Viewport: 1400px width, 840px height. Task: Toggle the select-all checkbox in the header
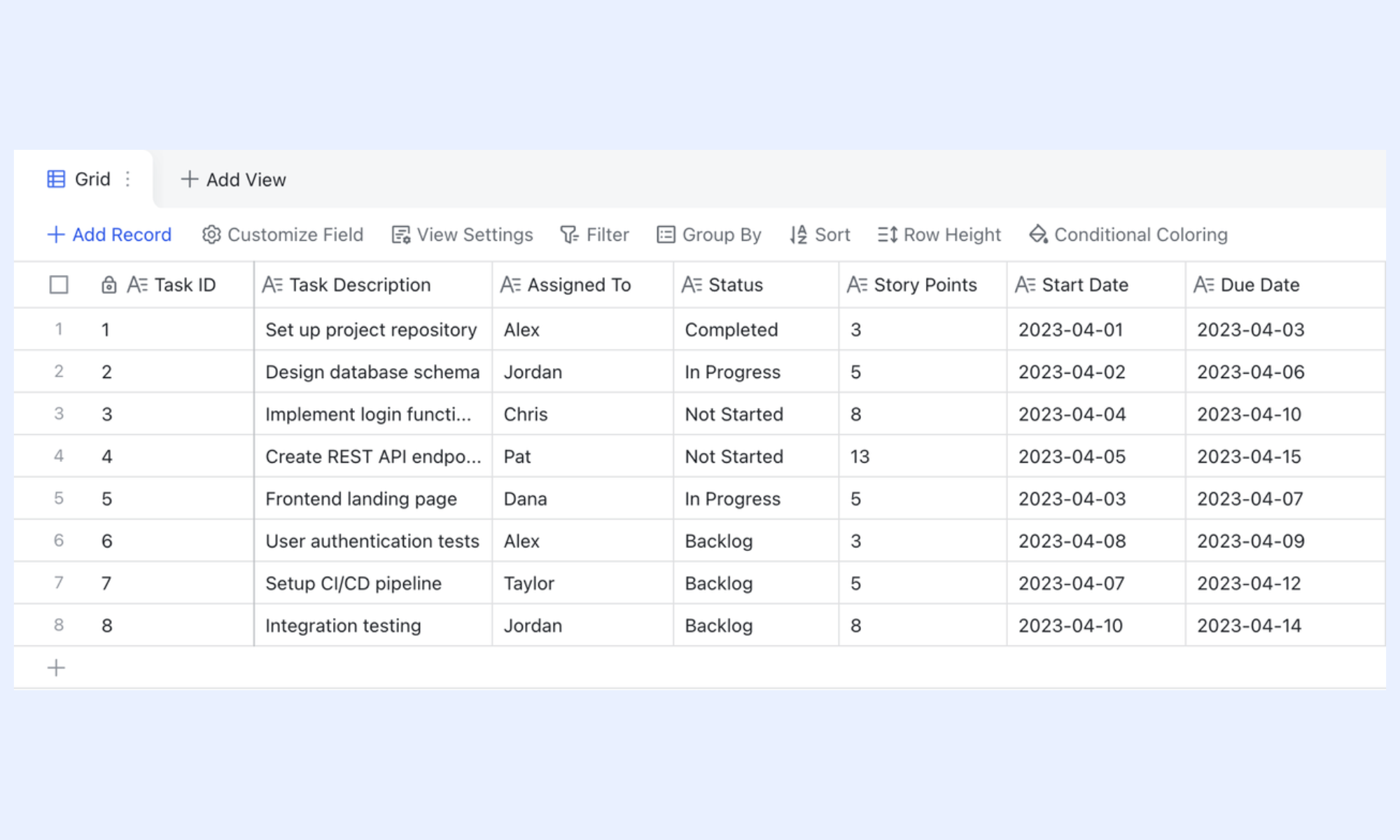[59, 285]
